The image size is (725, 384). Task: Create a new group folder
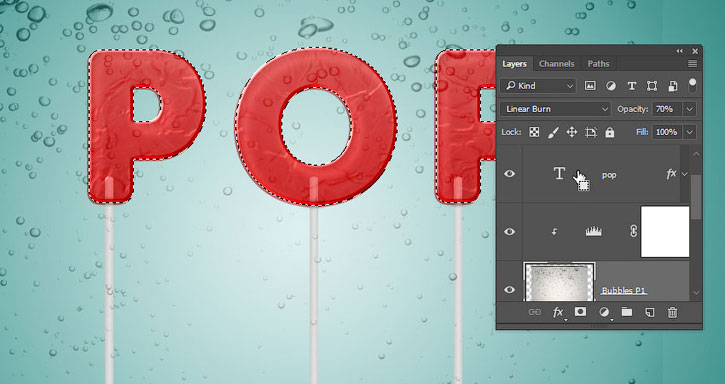pos(627,312)
